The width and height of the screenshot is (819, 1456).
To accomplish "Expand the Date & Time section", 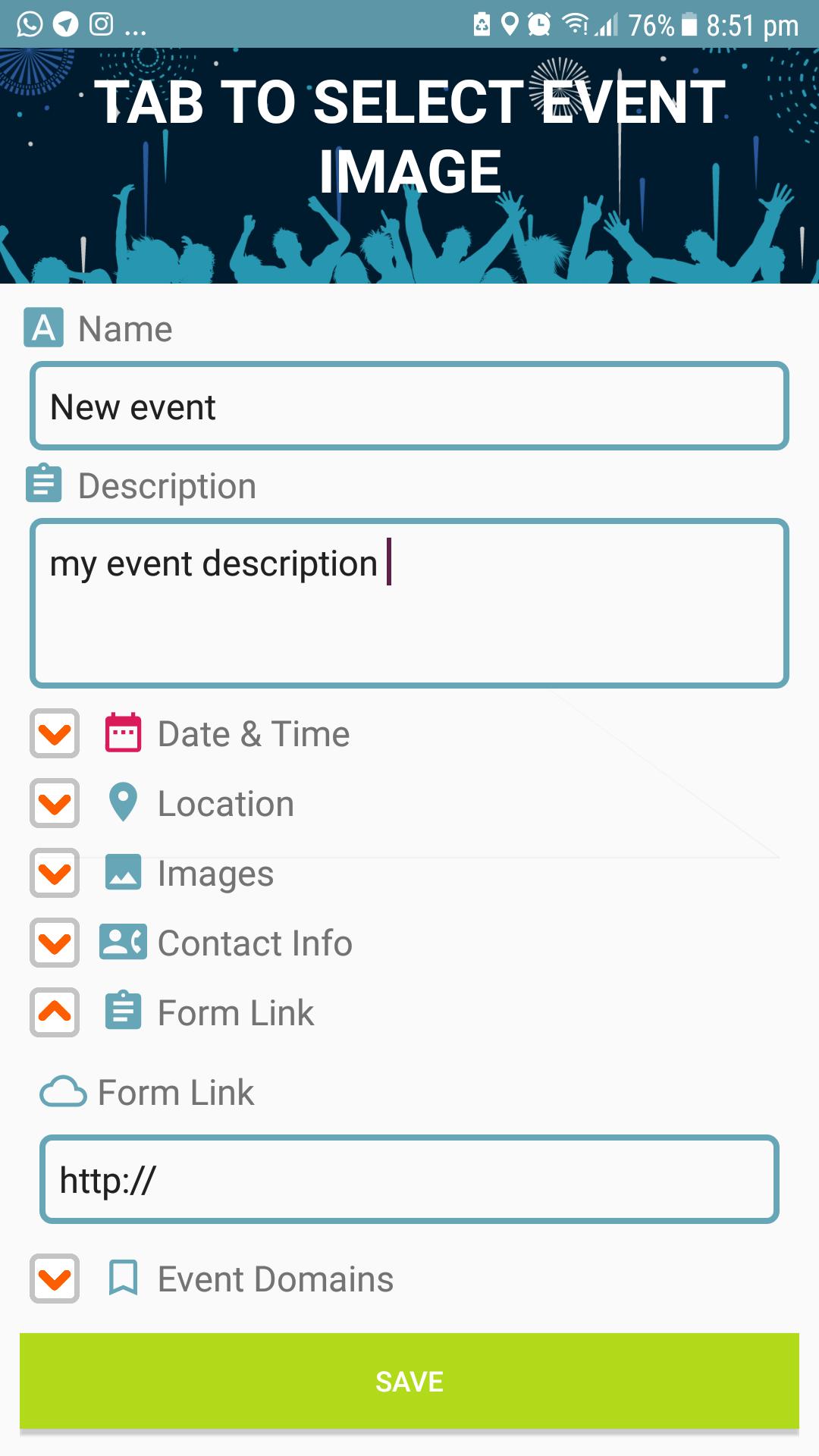I will pyautogui.click(x=55, y=733).
